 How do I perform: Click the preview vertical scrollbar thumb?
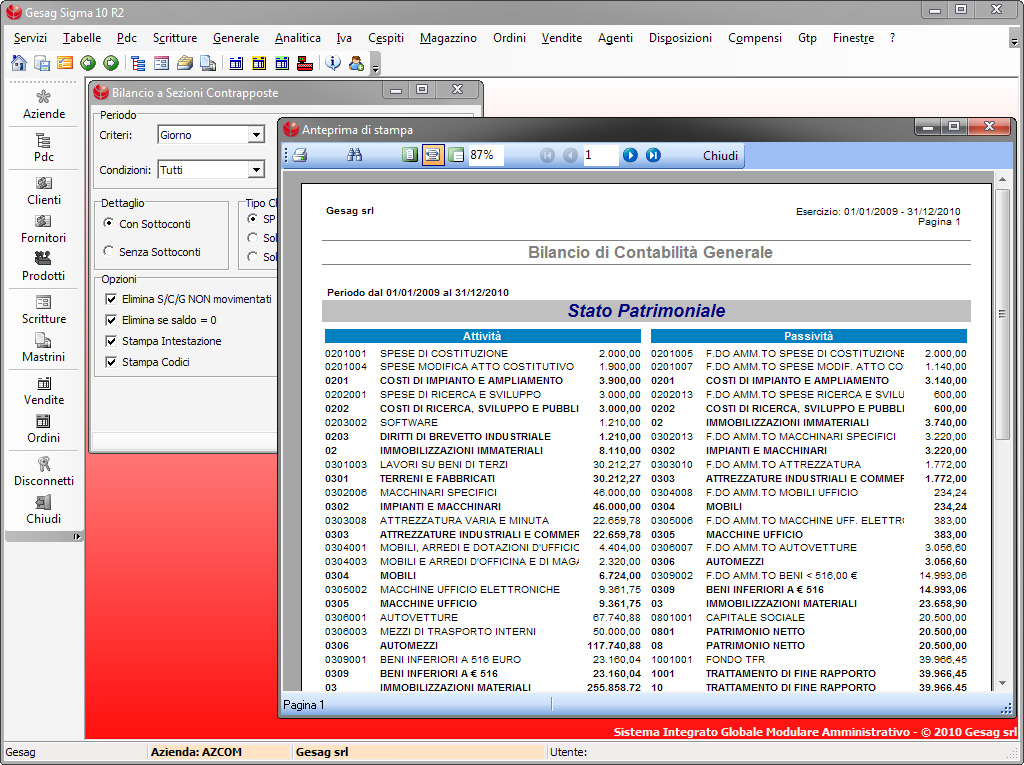click(1002, 314)
